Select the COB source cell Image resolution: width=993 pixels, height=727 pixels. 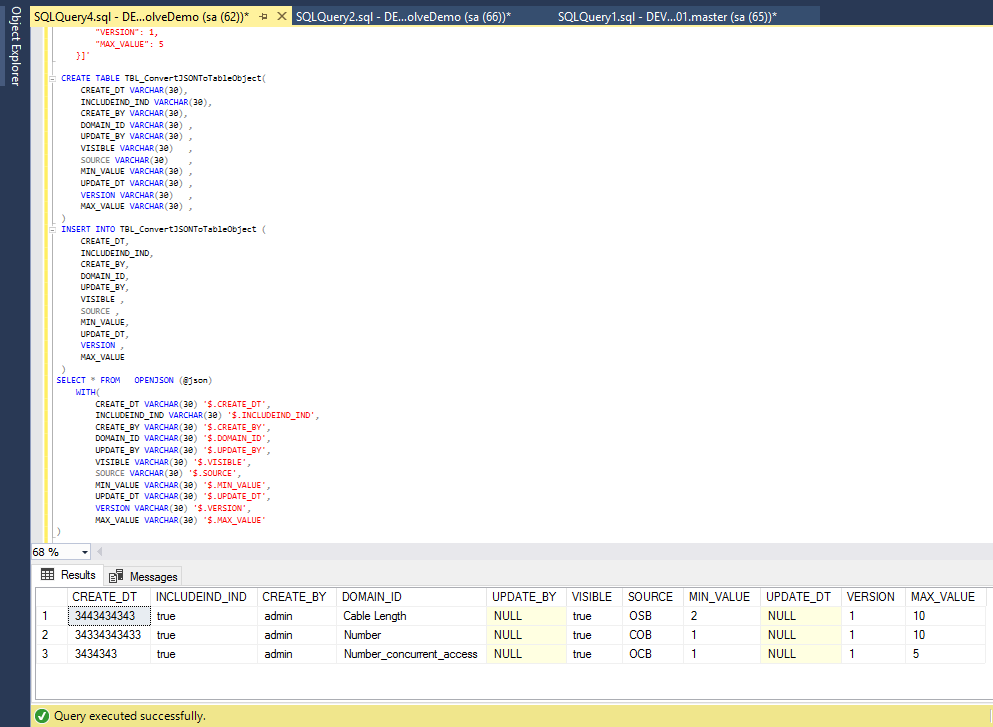tap(653, 635)
